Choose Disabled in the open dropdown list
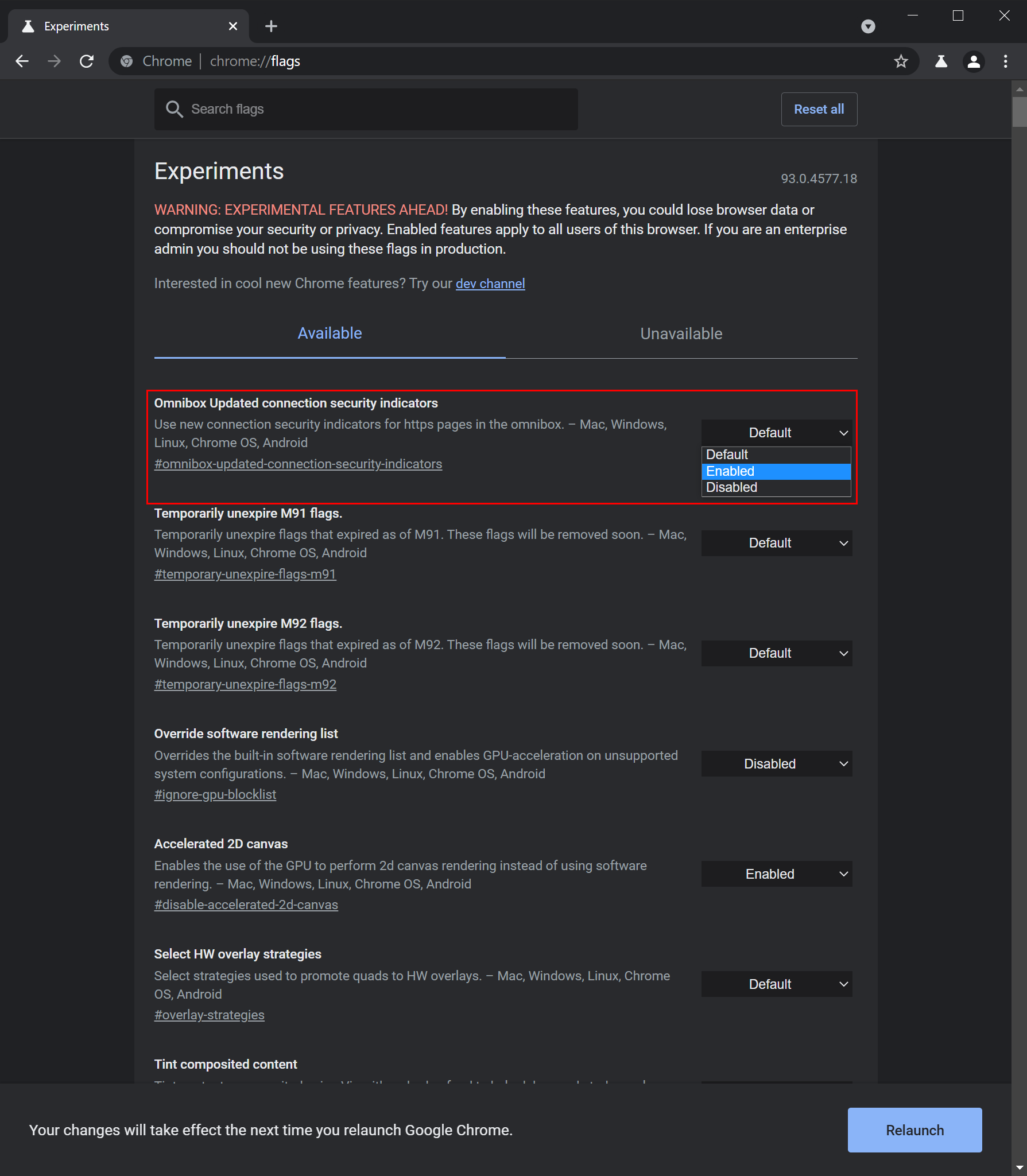This screenshot has width=1027, height=1176. pos(776,487)
